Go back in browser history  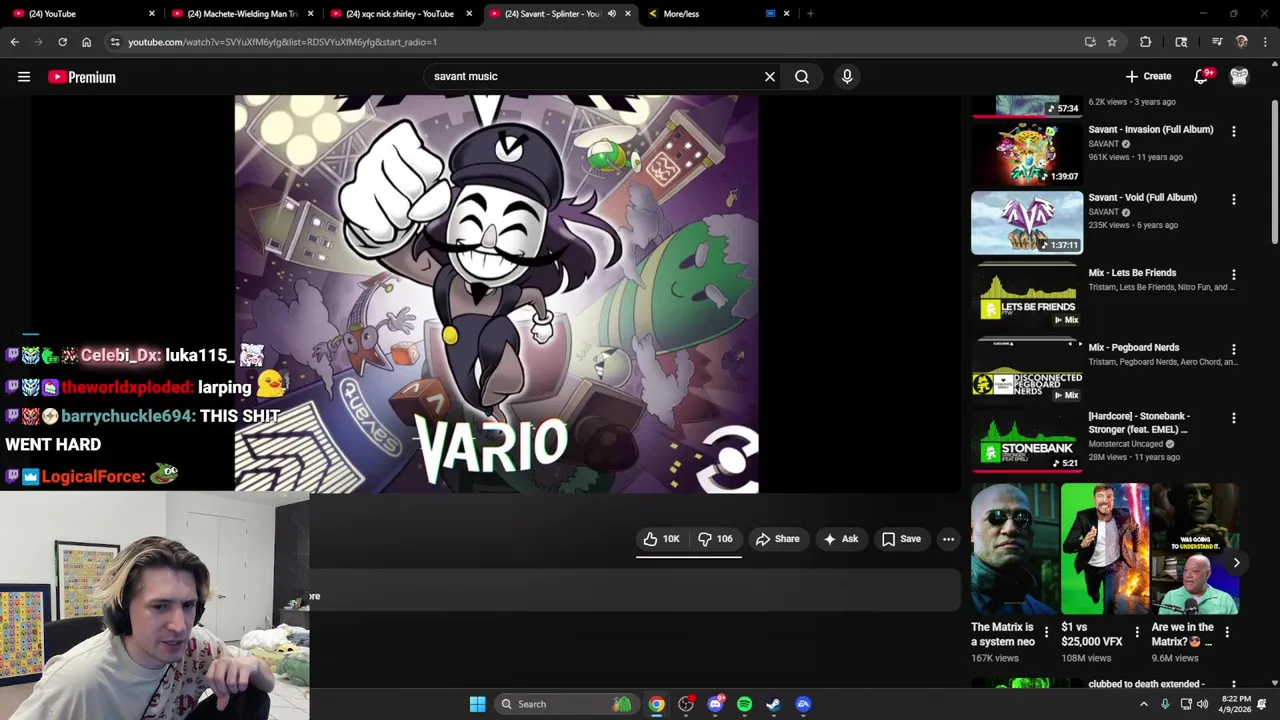point(15,42)
